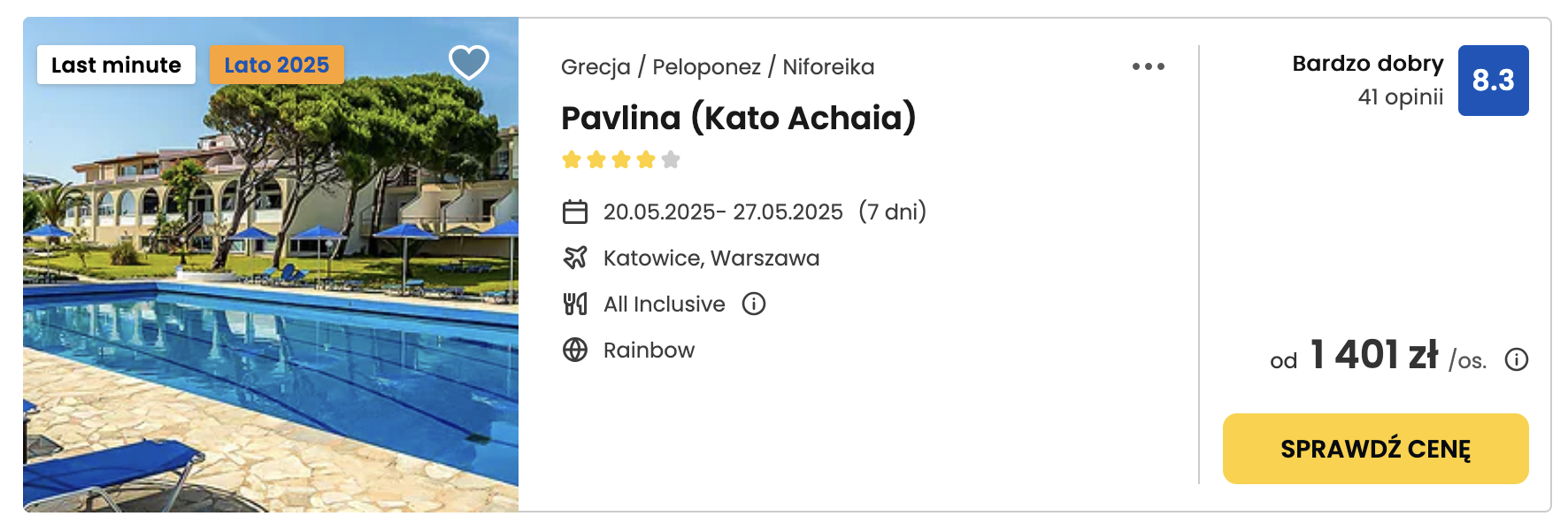Click the calendar icon beside the dates

[575, 212]
